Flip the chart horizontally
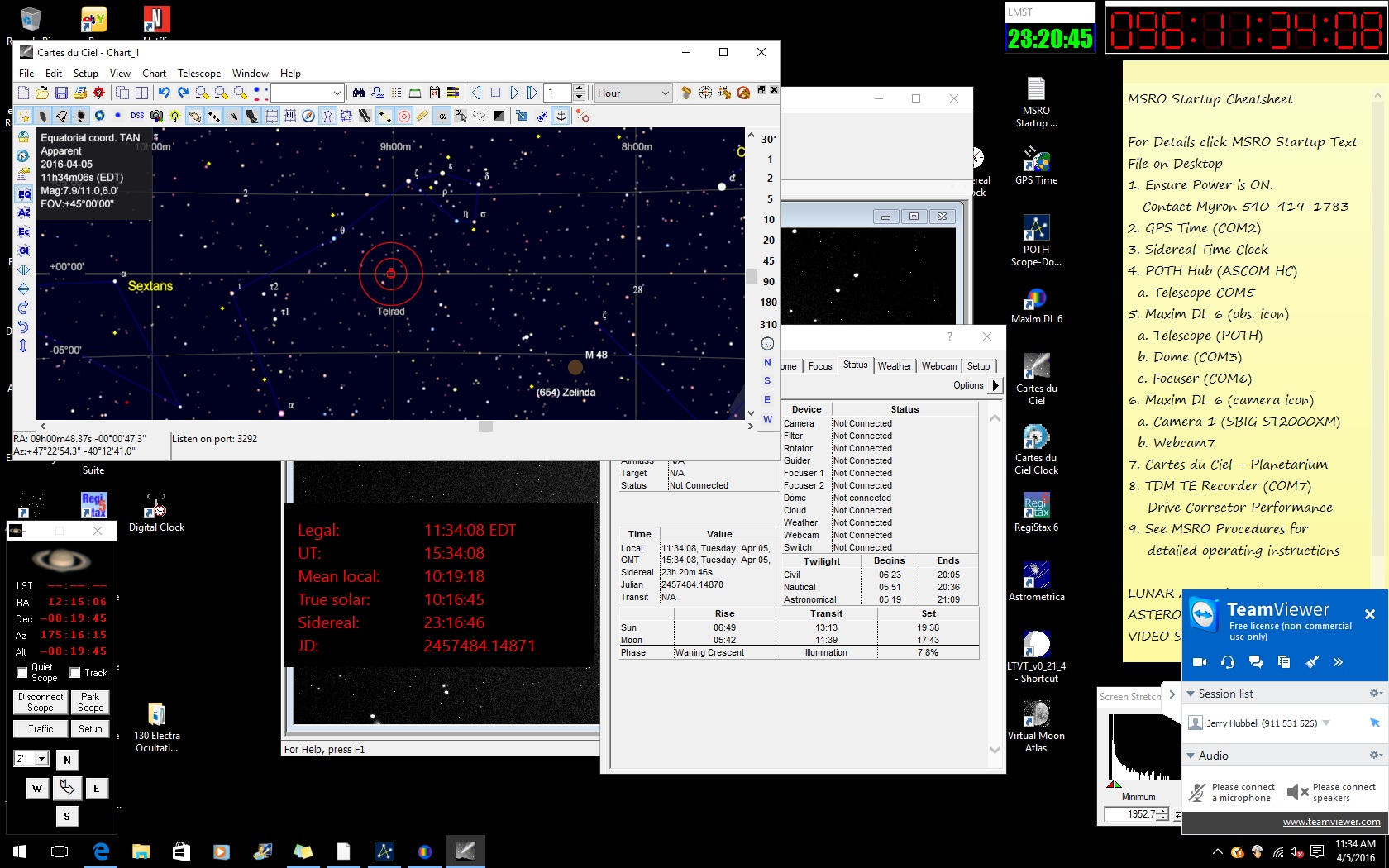 click(23, 270)
